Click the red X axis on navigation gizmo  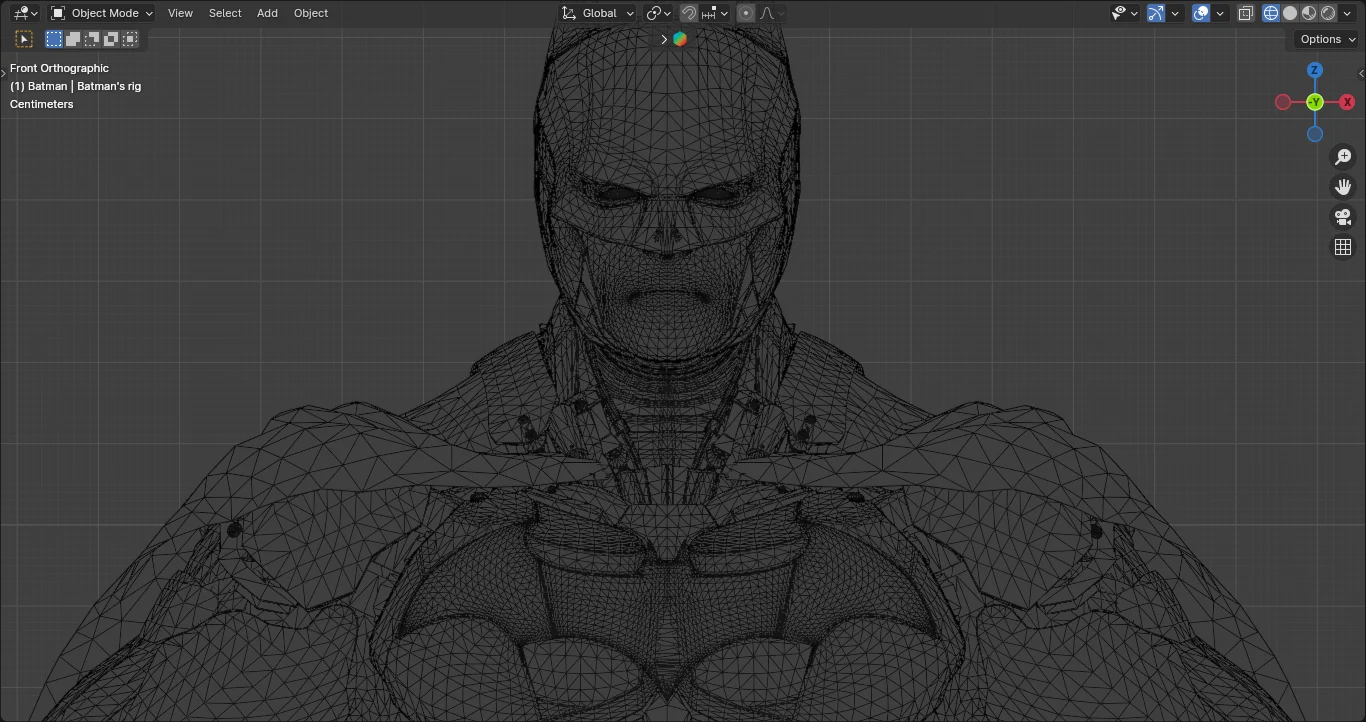pyautogui.click(x=1347, y=101)
